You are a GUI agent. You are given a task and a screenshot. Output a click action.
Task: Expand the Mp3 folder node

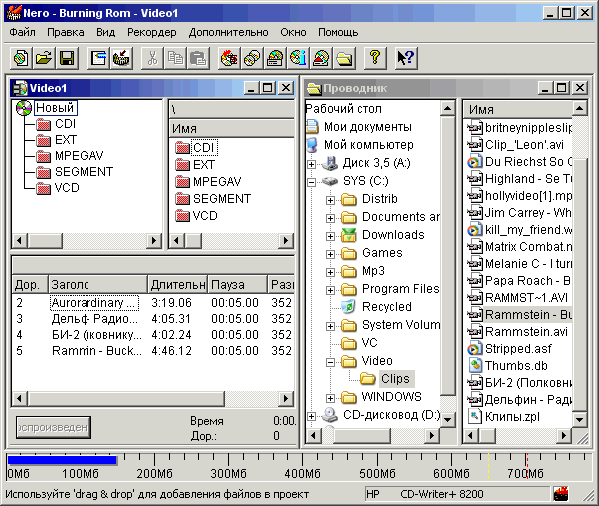[x=330, y=272]
